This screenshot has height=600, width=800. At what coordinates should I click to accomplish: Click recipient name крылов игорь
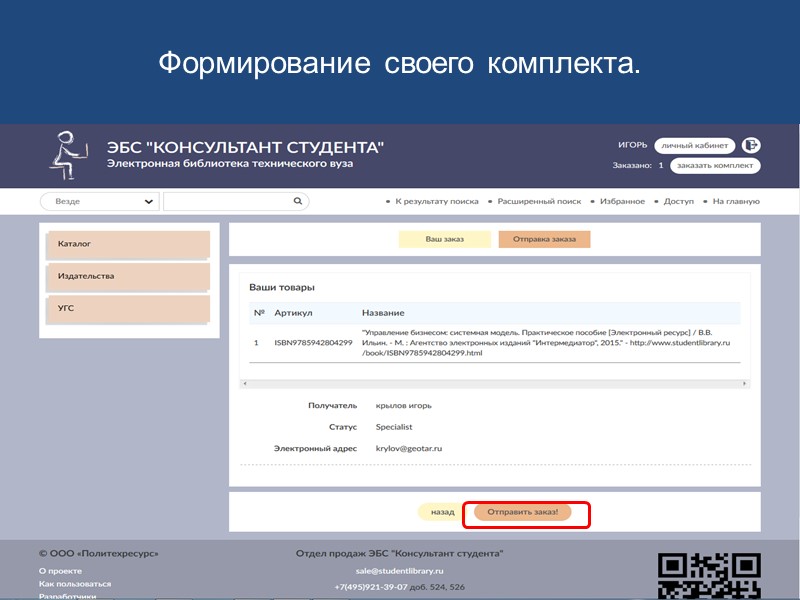(x=404, y=406)
